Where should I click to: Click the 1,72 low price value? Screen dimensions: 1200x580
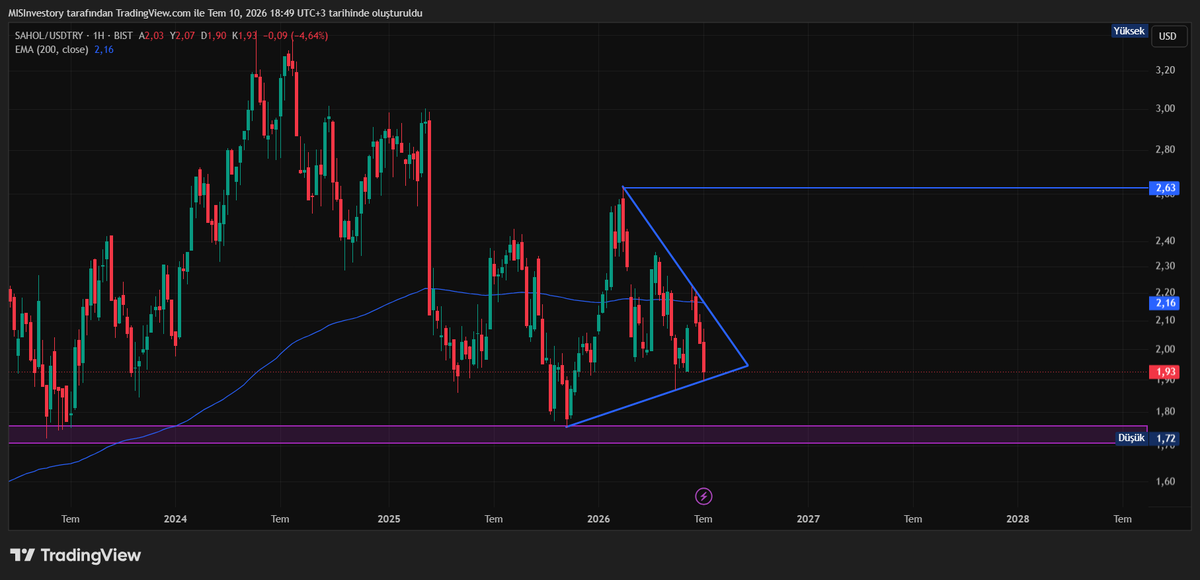(1165, 438)
